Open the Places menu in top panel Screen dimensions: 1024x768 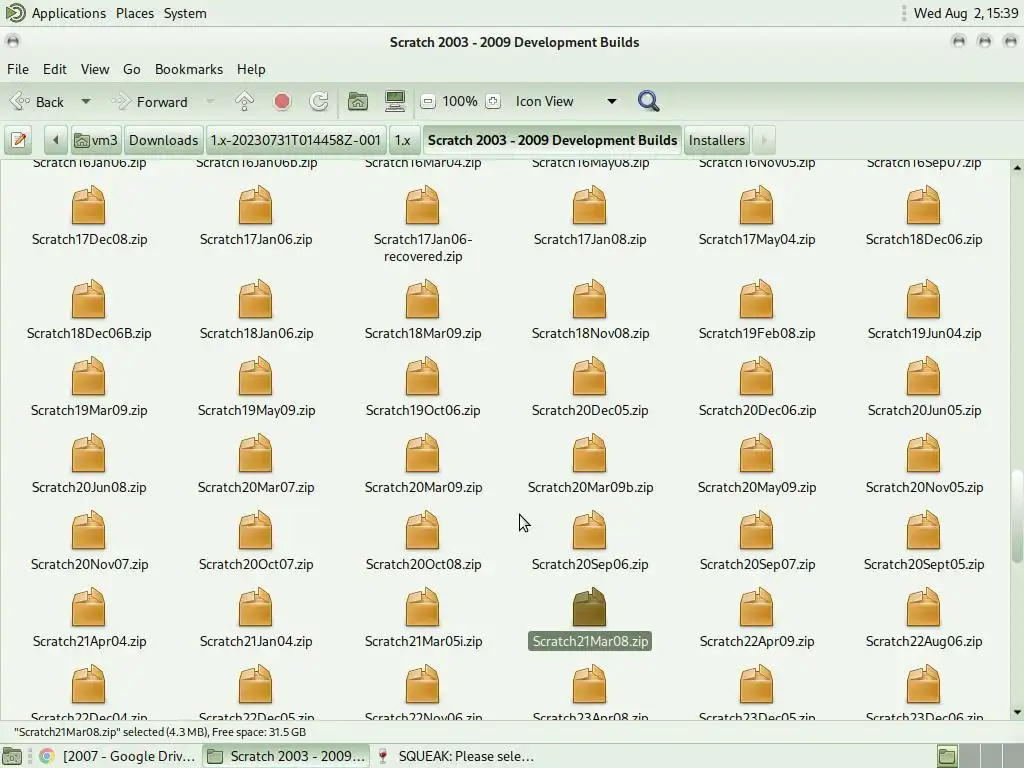135,13
